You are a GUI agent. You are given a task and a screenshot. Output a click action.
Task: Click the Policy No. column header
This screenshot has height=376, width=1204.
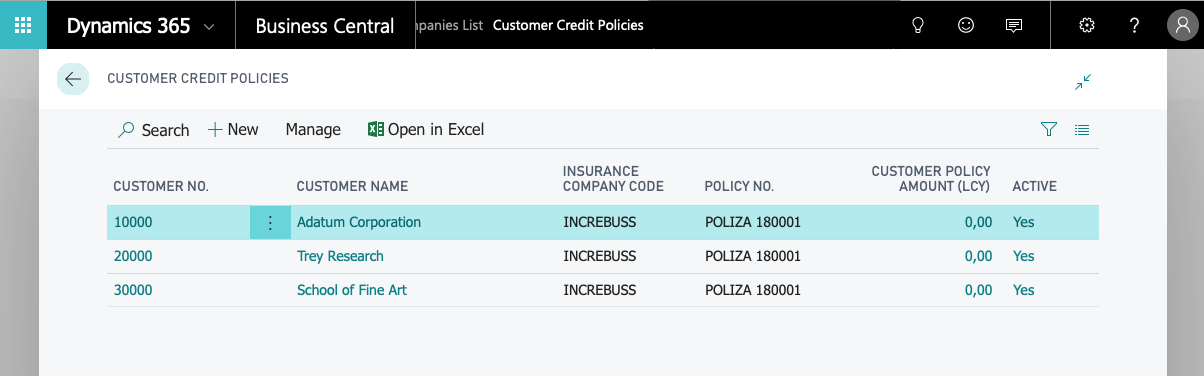click(739, 186)
